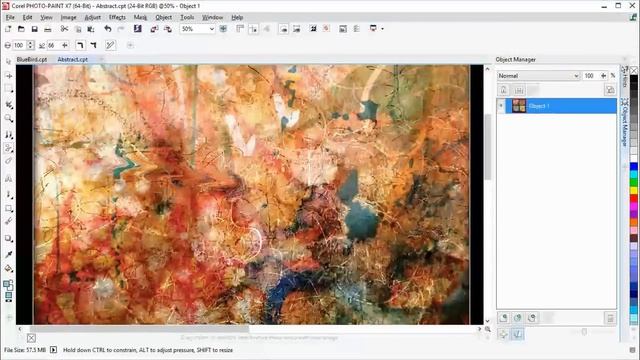The image size is (640, 360).
Task: Open the Hints docker tab
Action: click(x=624, y=77)
